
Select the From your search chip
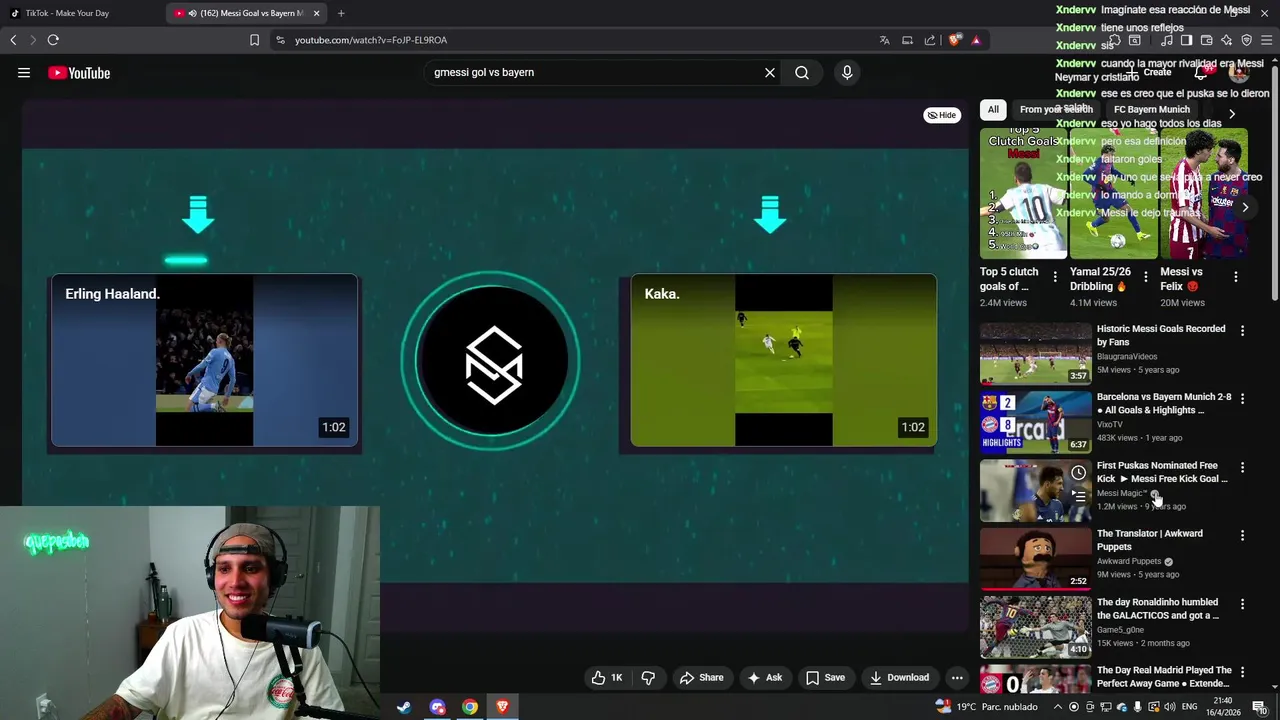1055,110
